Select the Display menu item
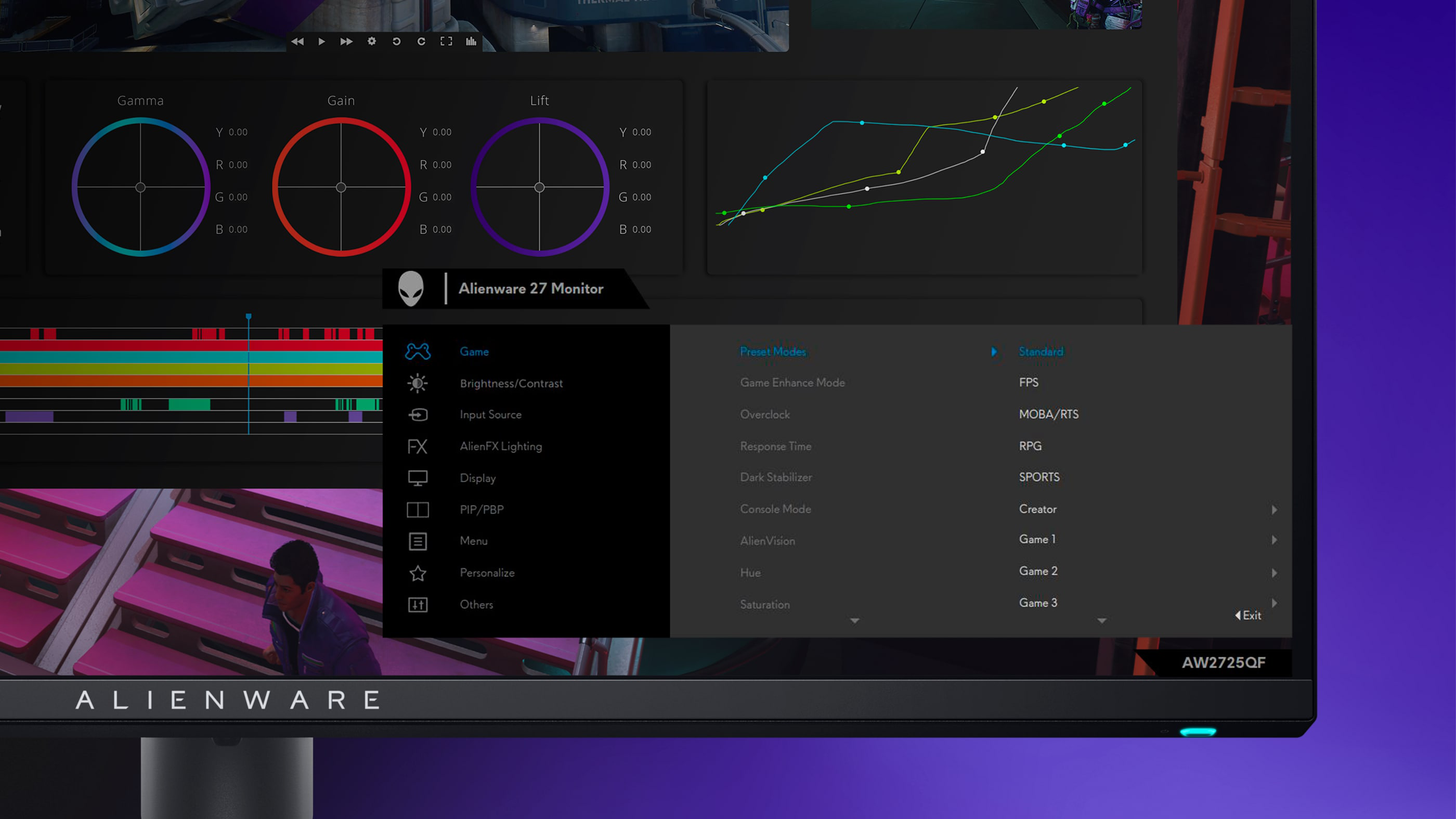 tap(477, 478)
